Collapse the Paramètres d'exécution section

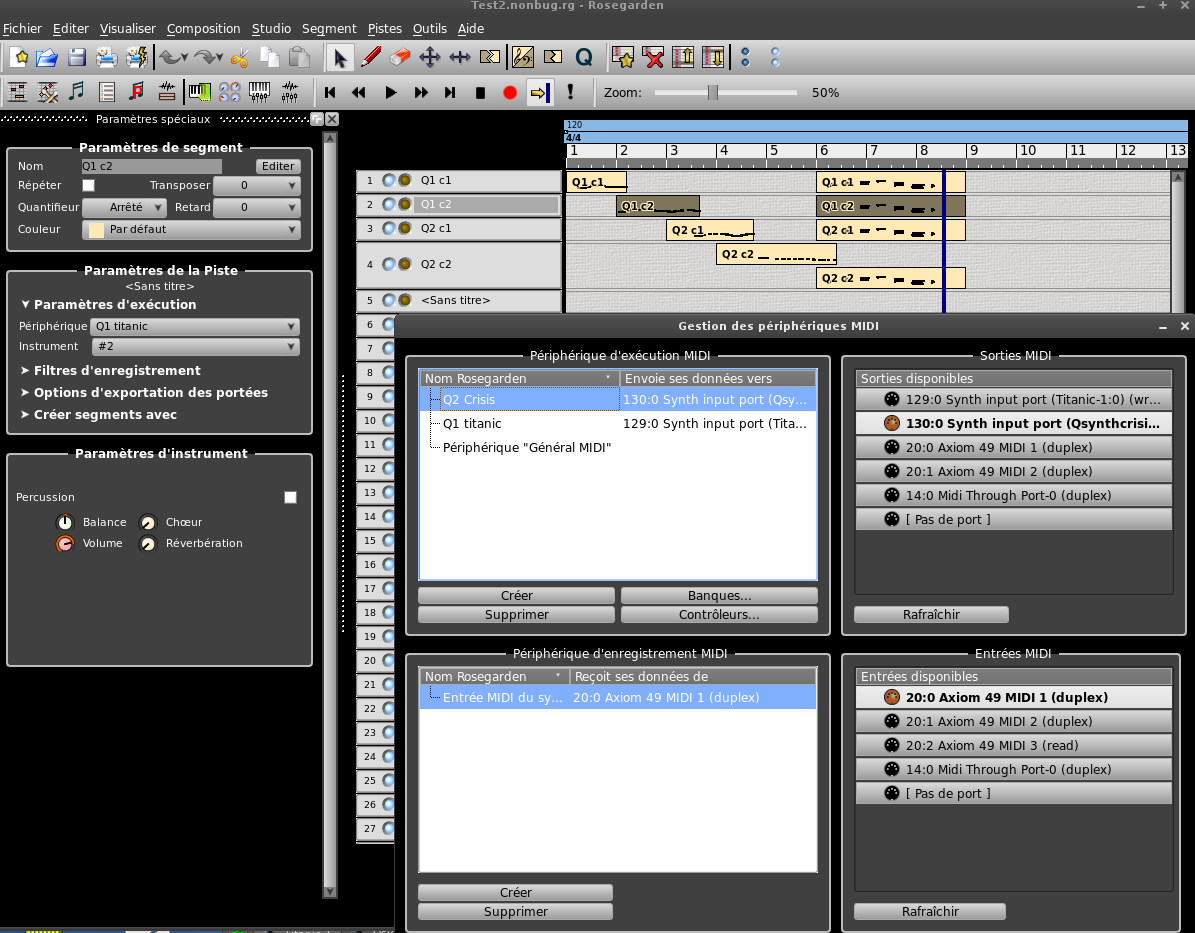[x=109, y=305]
